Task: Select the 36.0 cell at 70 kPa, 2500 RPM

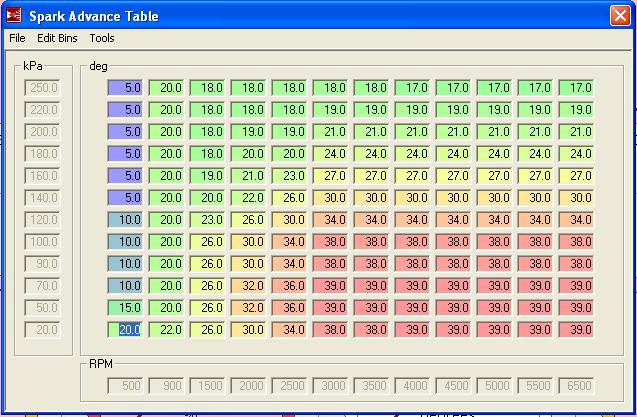Action: [x=290, y=286]
